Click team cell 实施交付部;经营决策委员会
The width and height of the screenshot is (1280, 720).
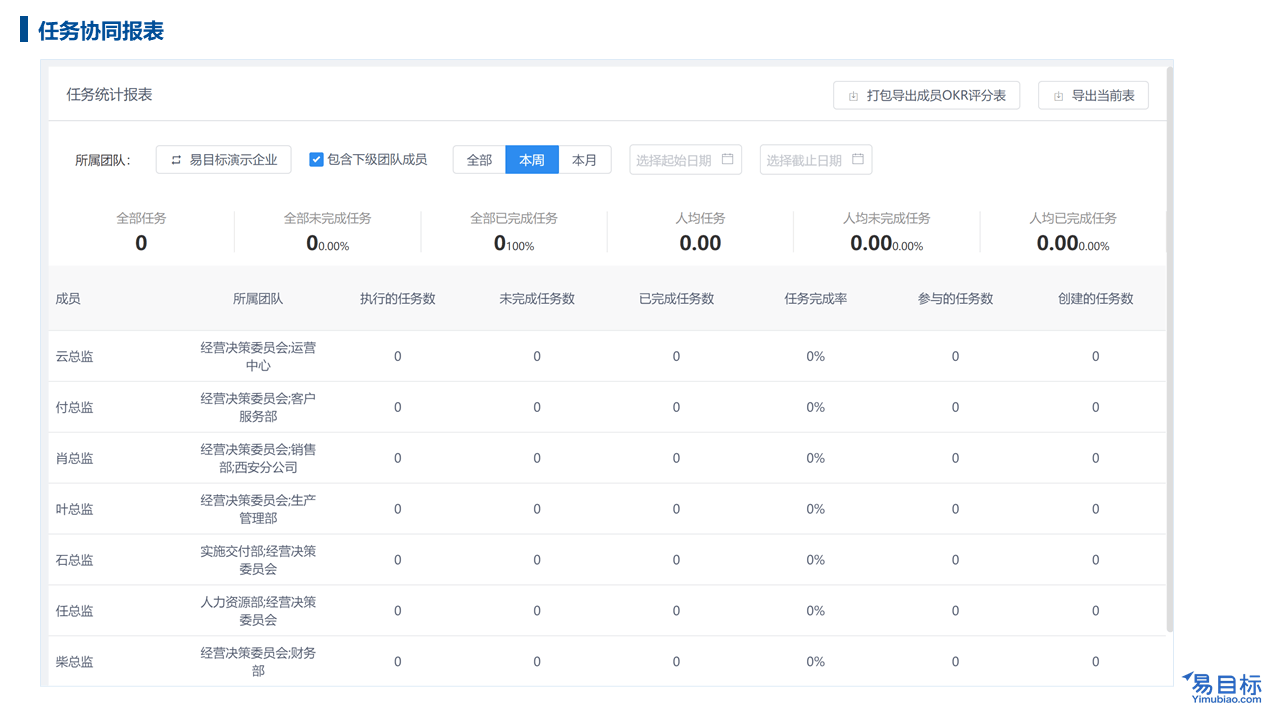[258, 560]
